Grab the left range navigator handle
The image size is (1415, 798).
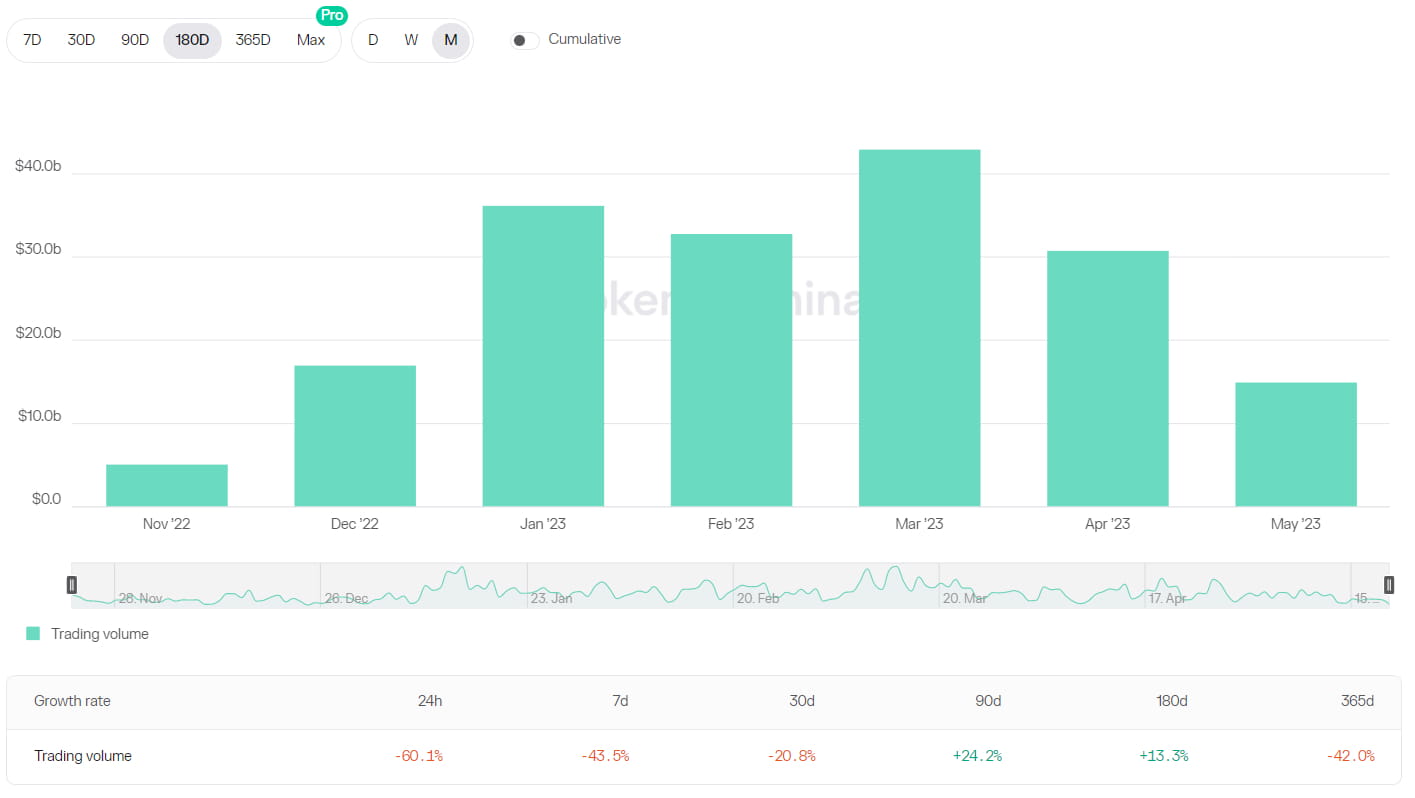point(72,585)
